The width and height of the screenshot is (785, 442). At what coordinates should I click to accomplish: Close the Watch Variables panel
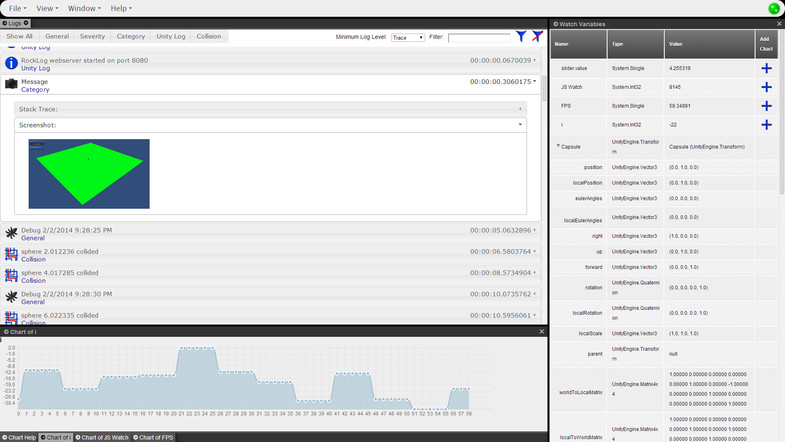point(779,24)
